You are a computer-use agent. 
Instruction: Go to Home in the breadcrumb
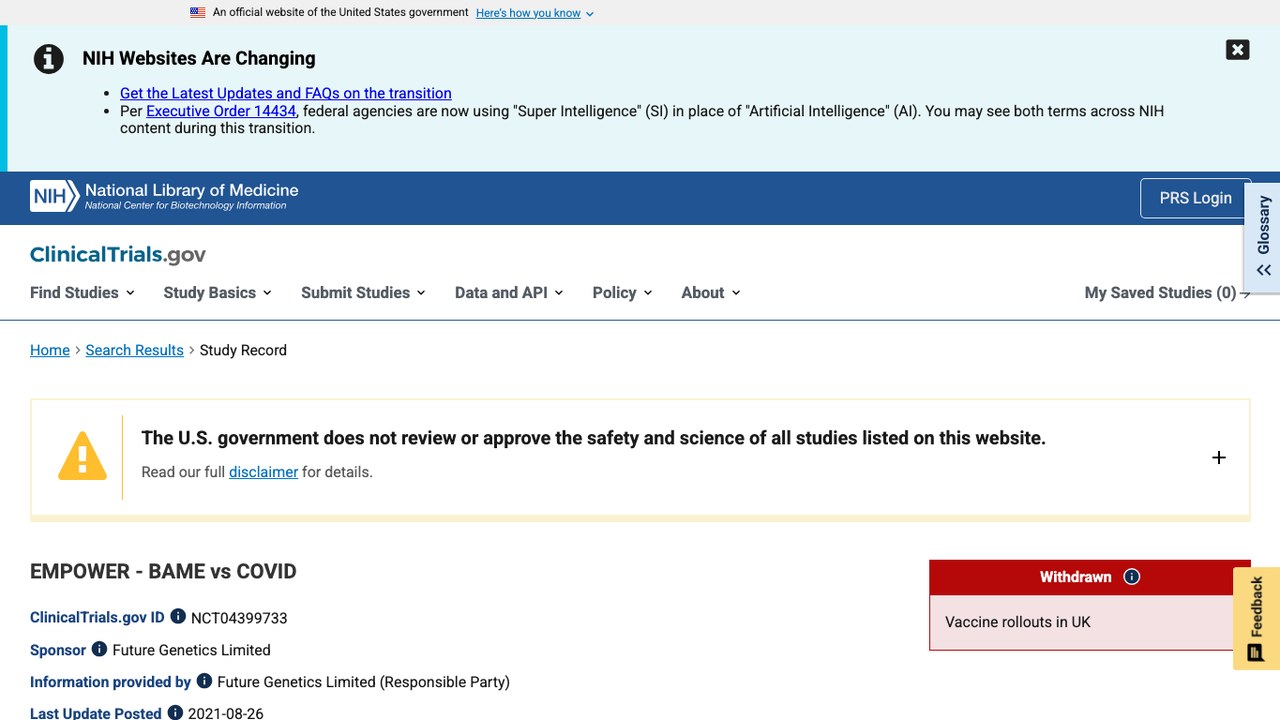click(x=50, y=350)
